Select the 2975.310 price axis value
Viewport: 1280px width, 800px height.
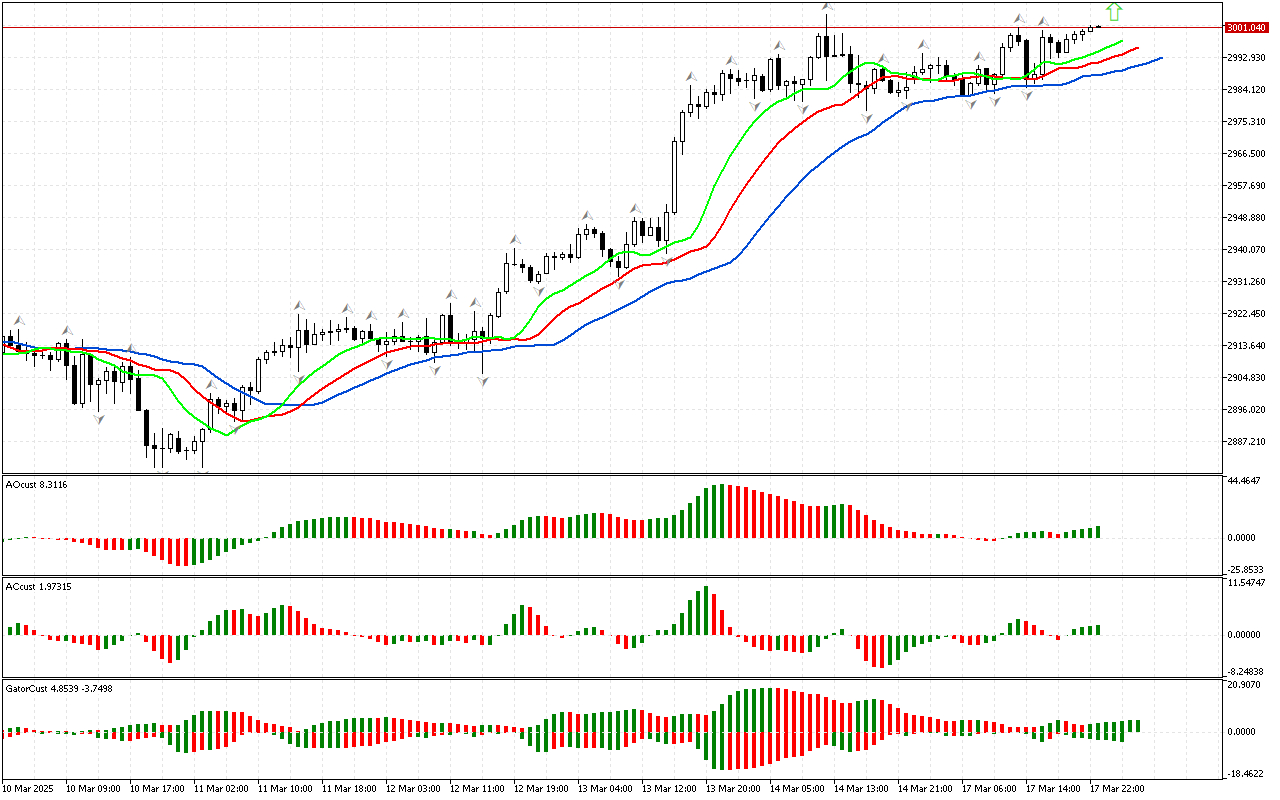[1246, 122]
